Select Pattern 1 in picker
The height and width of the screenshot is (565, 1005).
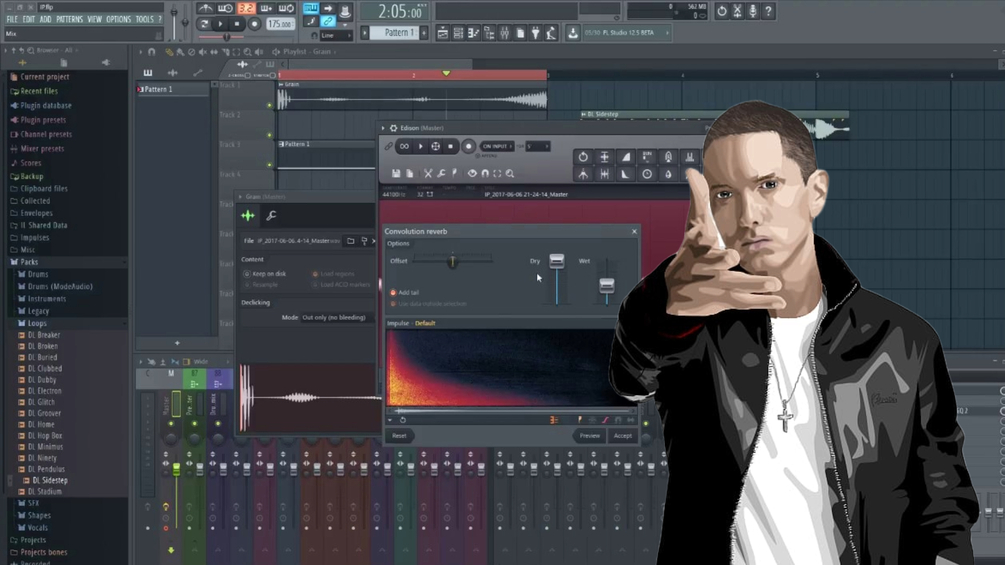pos(173,90)
